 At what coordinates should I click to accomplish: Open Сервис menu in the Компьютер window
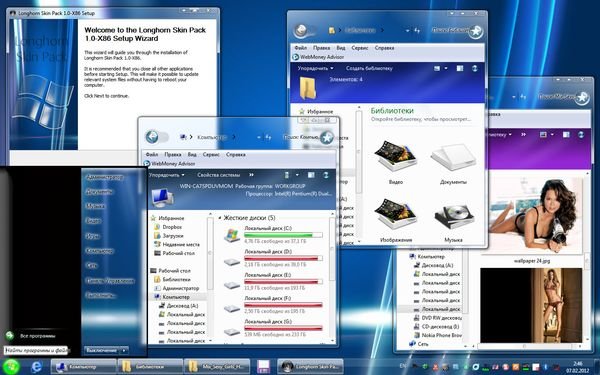point(211,155)
